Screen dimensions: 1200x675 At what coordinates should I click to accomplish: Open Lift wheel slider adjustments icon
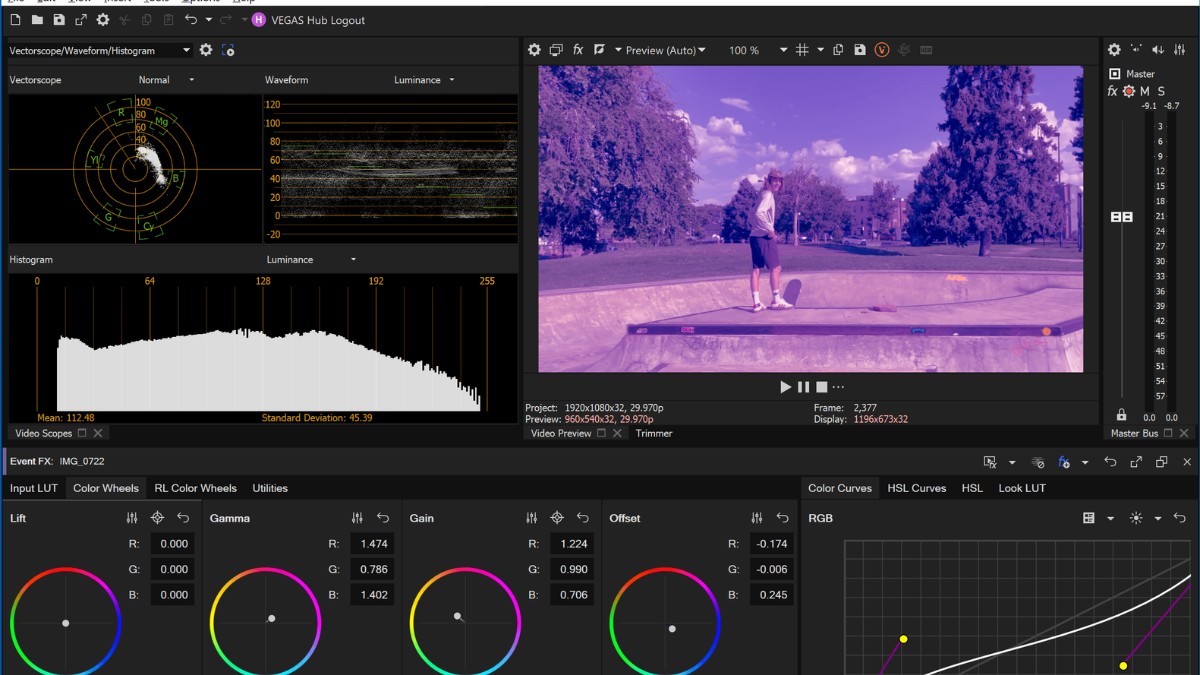[132, 518]
